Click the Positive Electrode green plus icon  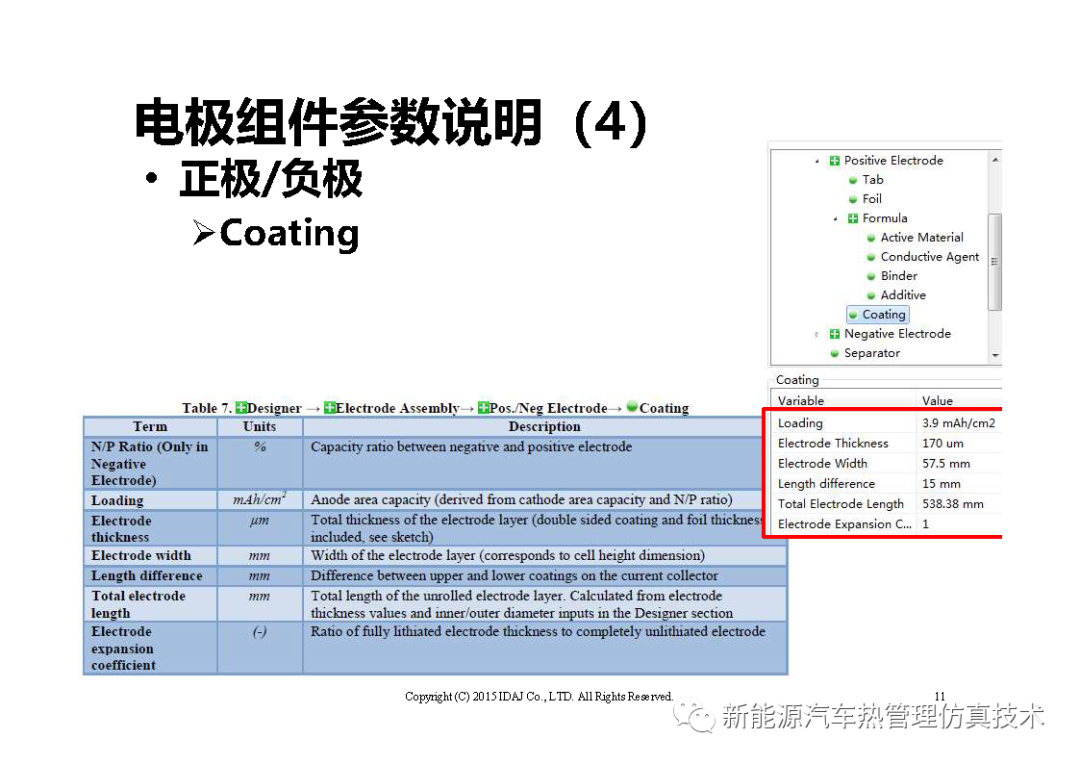(x=834, y=161)
